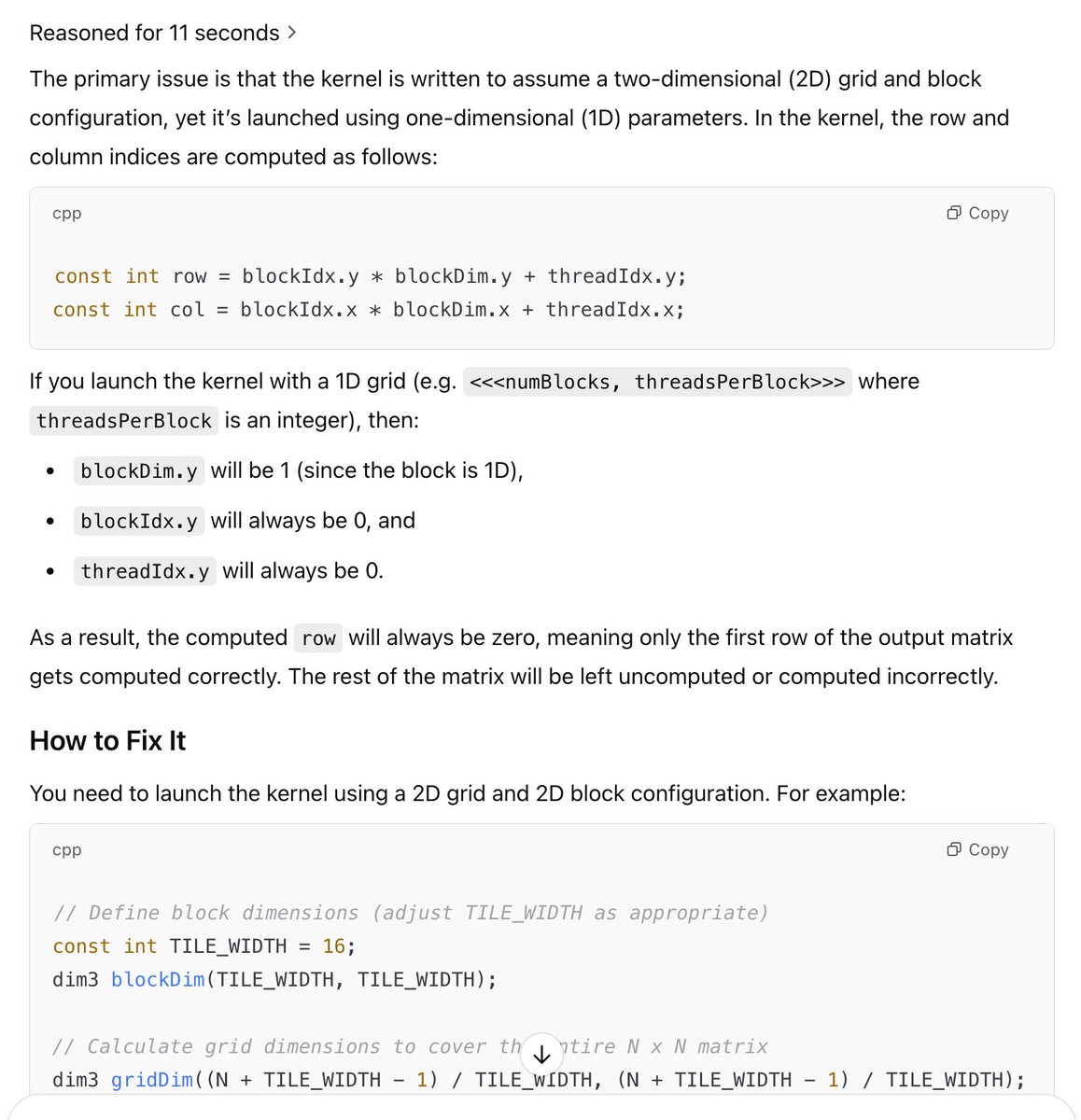
Task: Click the "How to Fix It" heading
Action: tap(107, 741)
